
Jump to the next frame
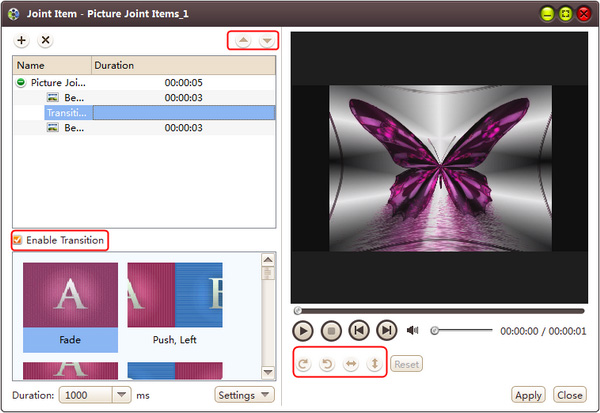[x=387, y=330]
